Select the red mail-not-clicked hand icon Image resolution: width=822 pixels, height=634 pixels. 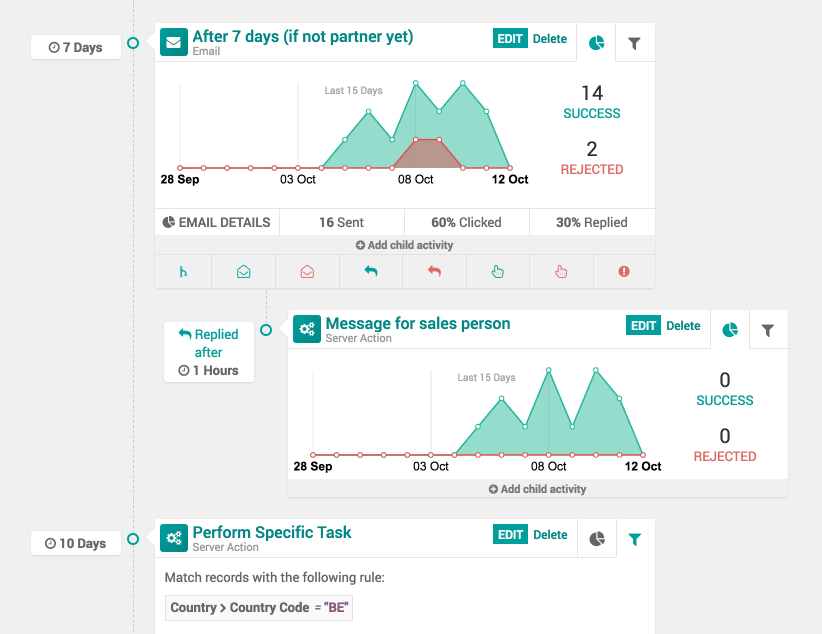pyautogui.click(x=561, y=272)
